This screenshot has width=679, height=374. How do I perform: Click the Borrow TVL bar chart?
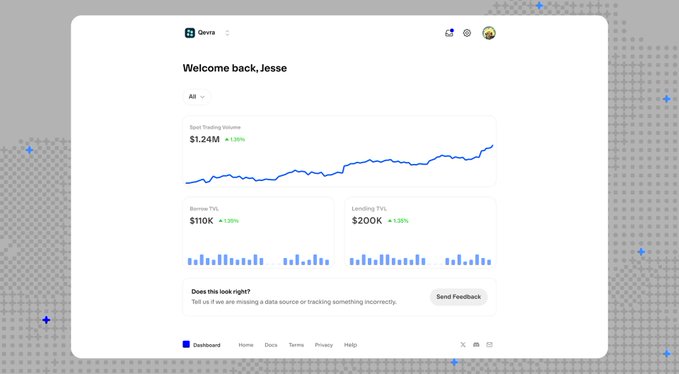[258, 259]
